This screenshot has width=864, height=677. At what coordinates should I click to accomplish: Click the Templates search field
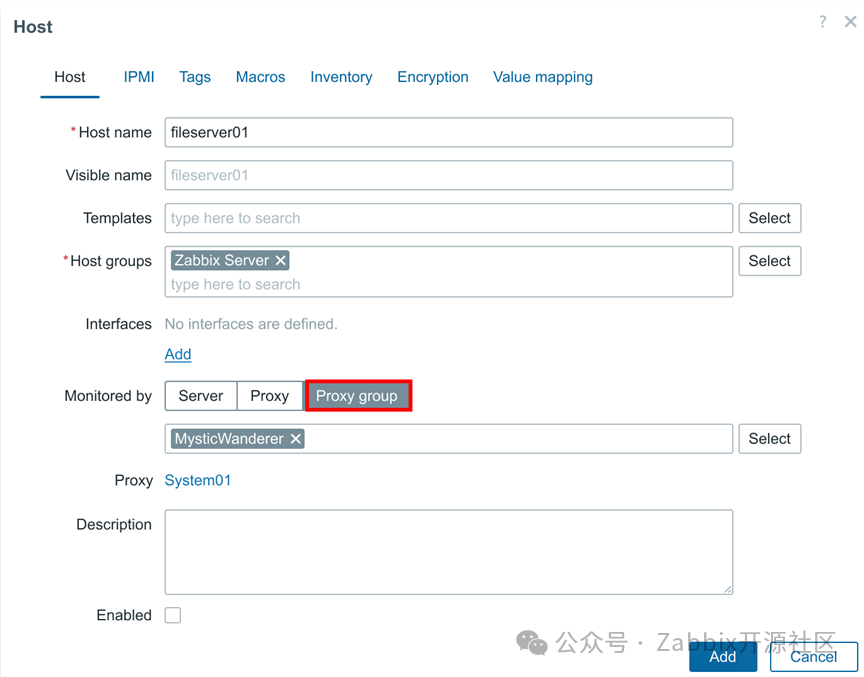pos(449,218)
